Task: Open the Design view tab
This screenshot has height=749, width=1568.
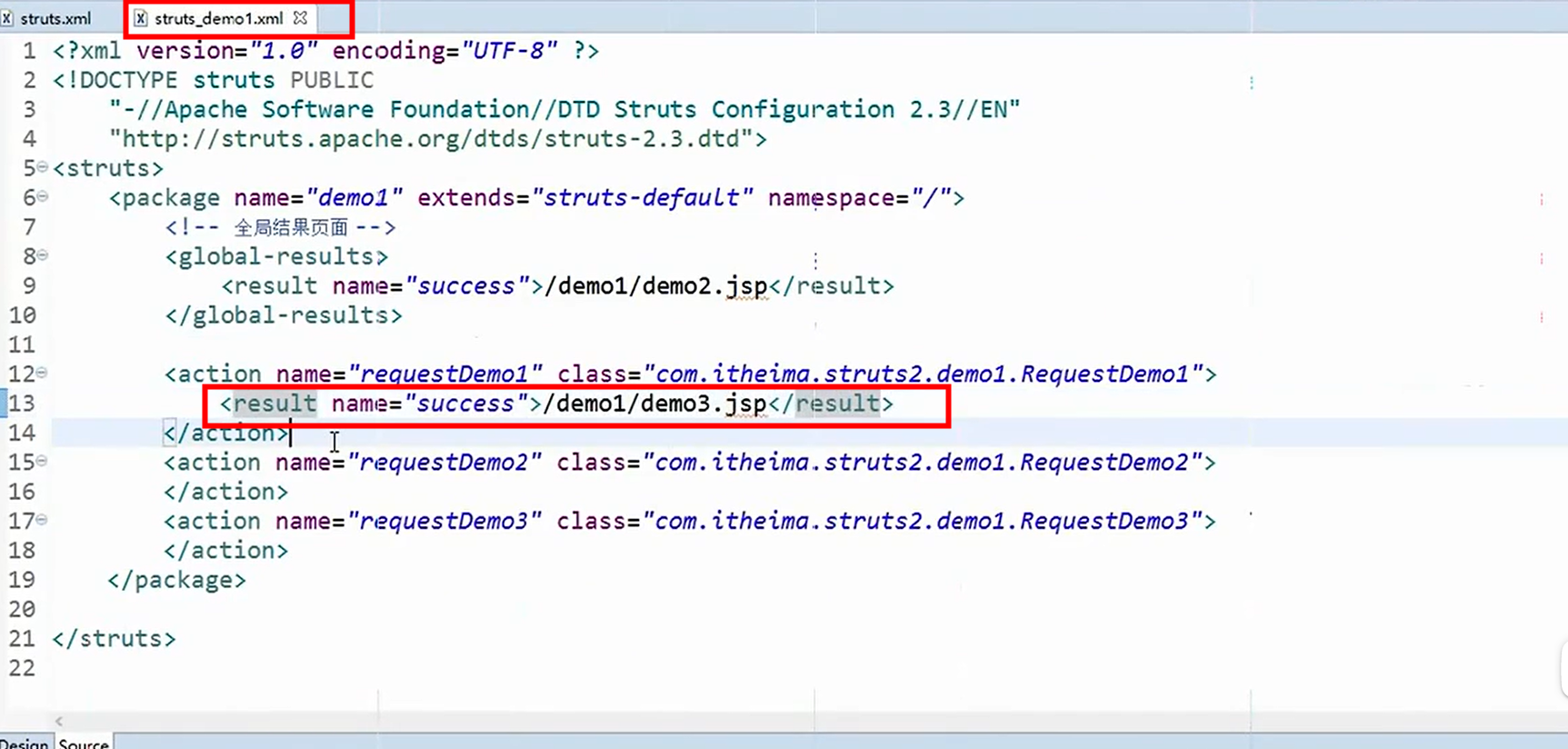Action: pos(25,743)
